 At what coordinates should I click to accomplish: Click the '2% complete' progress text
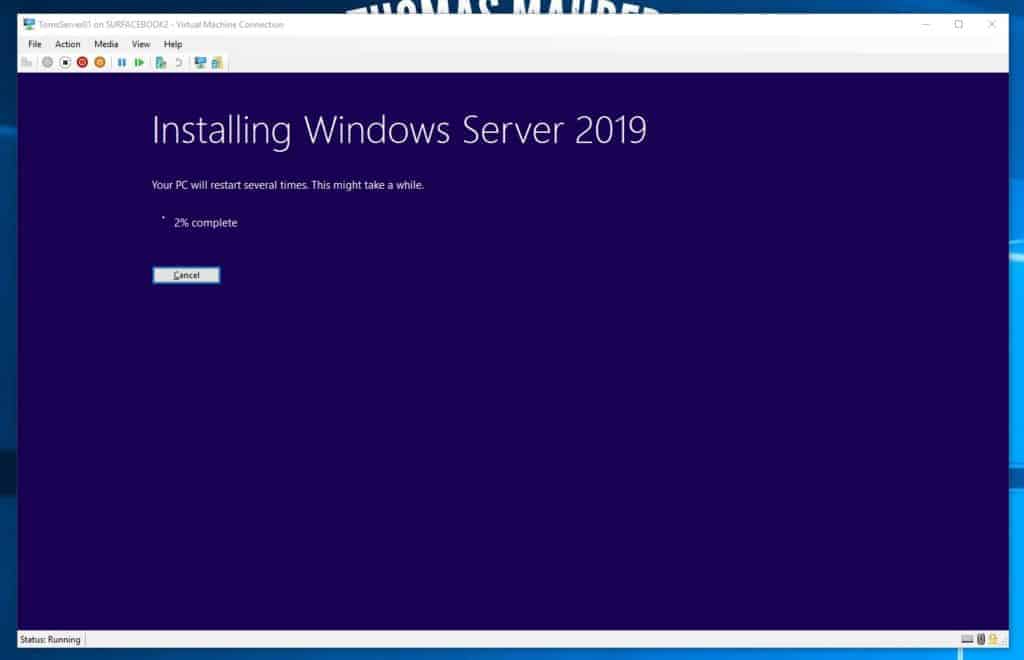click(x=206, y=223)
